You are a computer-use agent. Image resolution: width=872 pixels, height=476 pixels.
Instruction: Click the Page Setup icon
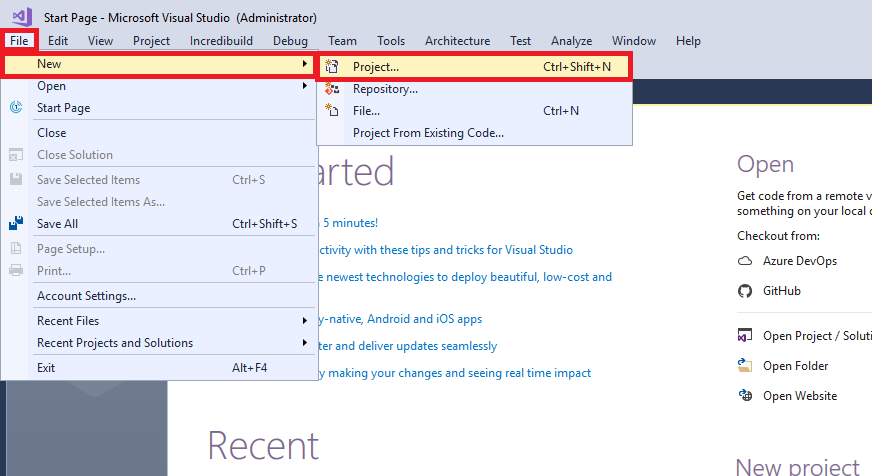16,248
